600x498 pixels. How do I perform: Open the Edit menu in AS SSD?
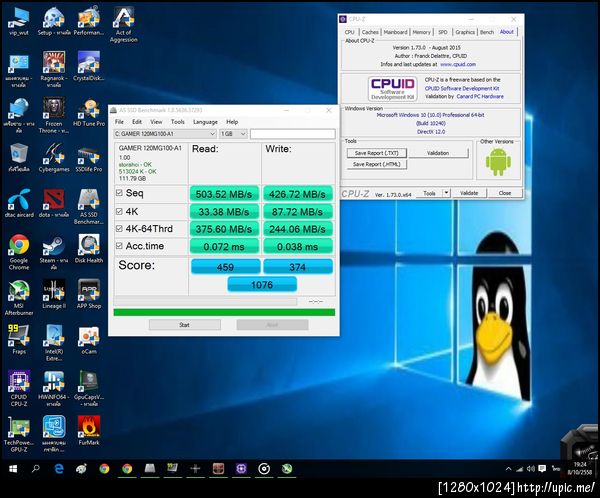[x=137, y=122]
